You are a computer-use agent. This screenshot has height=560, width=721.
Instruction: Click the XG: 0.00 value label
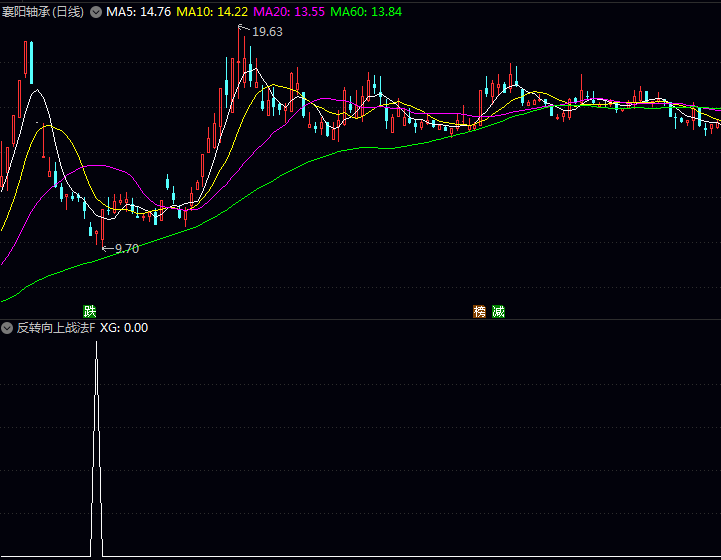coord(124,328)
